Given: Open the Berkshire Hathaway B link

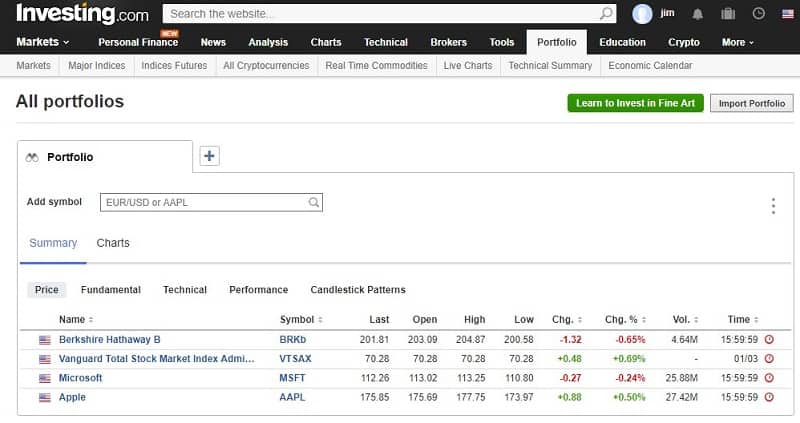Looking at the screenshot, I should click(x=109, y=340).
